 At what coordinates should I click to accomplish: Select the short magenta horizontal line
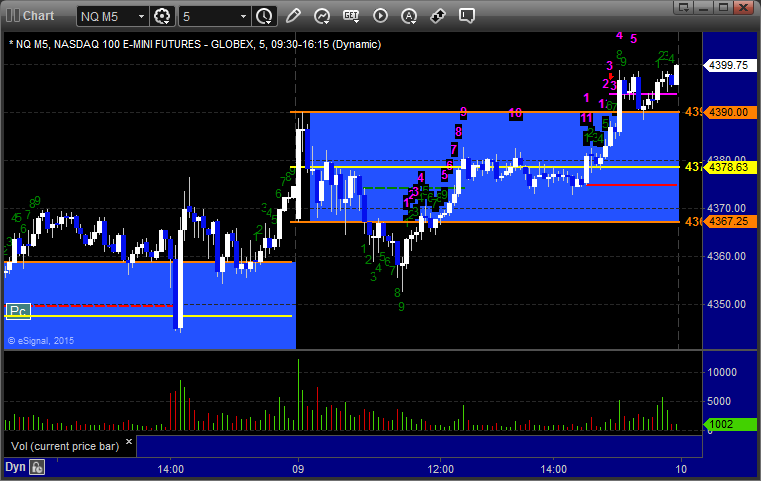click(x=643, y=94)
